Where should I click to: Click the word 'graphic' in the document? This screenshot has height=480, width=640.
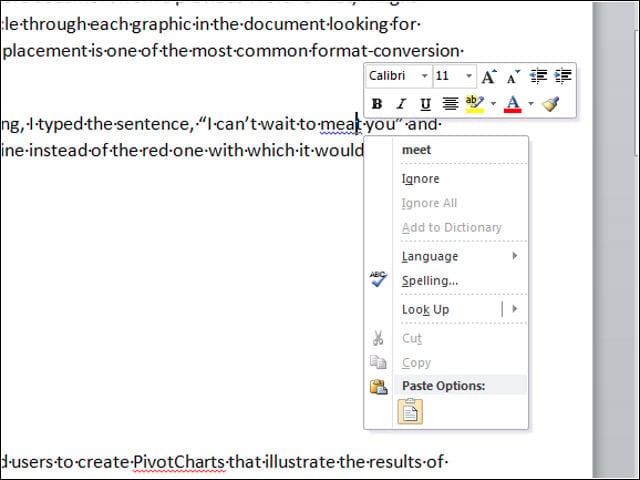click(x=162, y=25)
